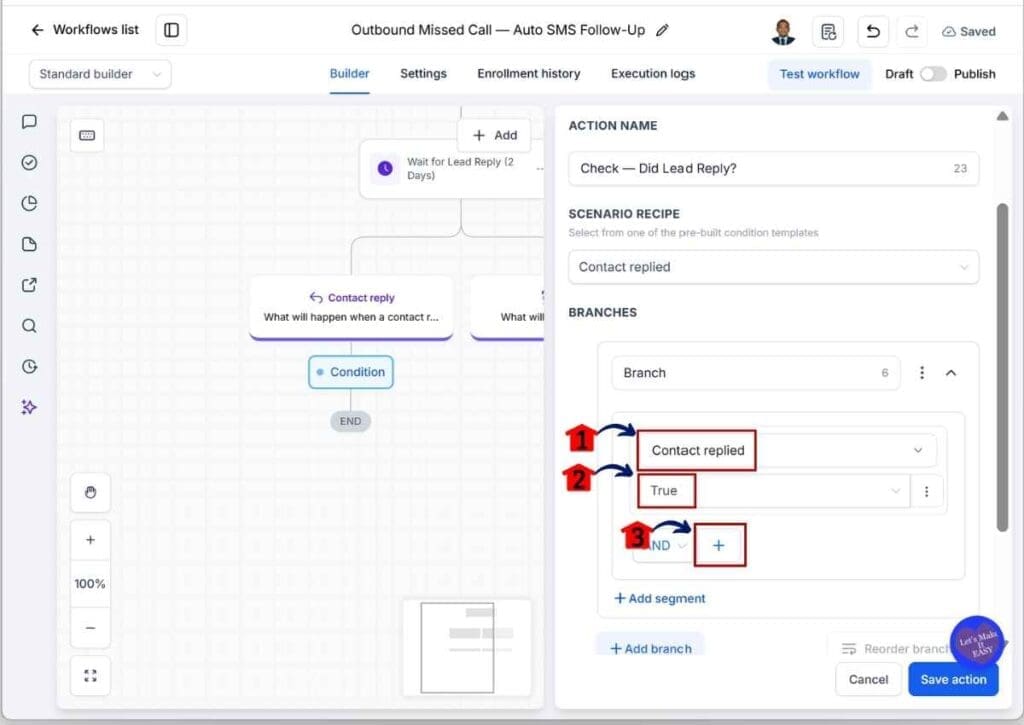Click scroll up arrow in panel

point(1002,116)
